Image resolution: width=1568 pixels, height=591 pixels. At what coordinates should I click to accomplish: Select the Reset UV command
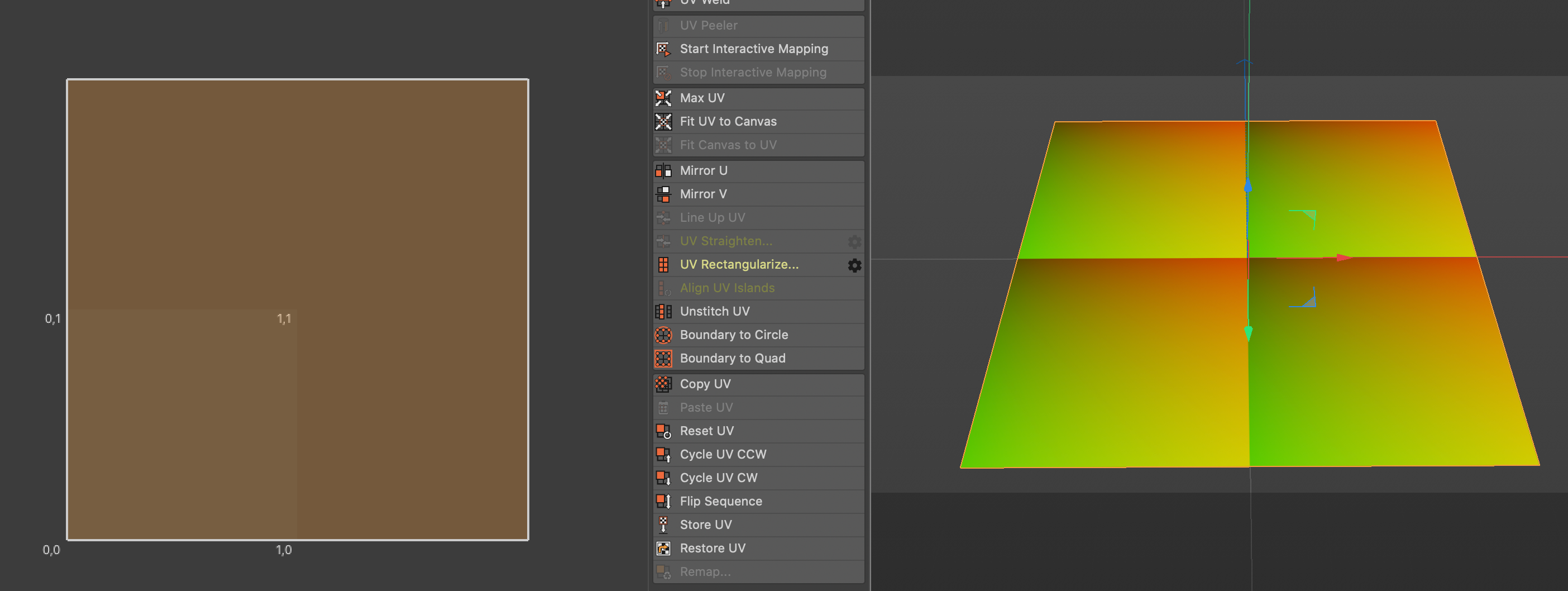click(x=706, y=431)
